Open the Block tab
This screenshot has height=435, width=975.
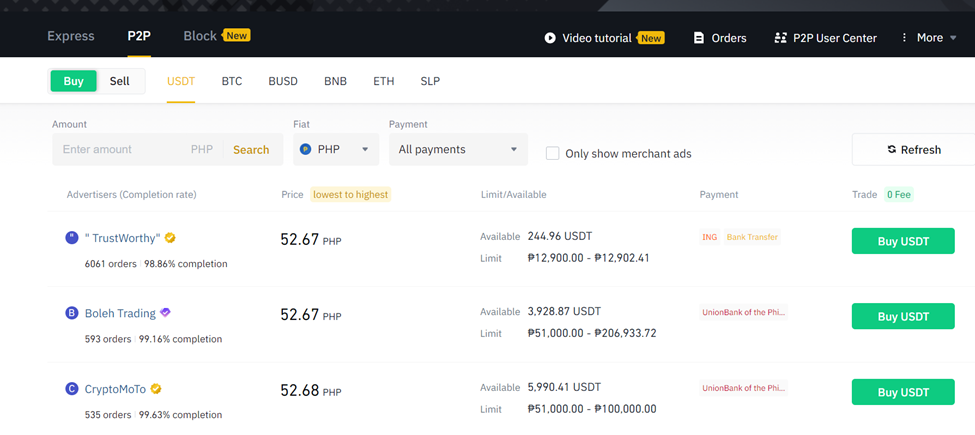coord(200,36)
